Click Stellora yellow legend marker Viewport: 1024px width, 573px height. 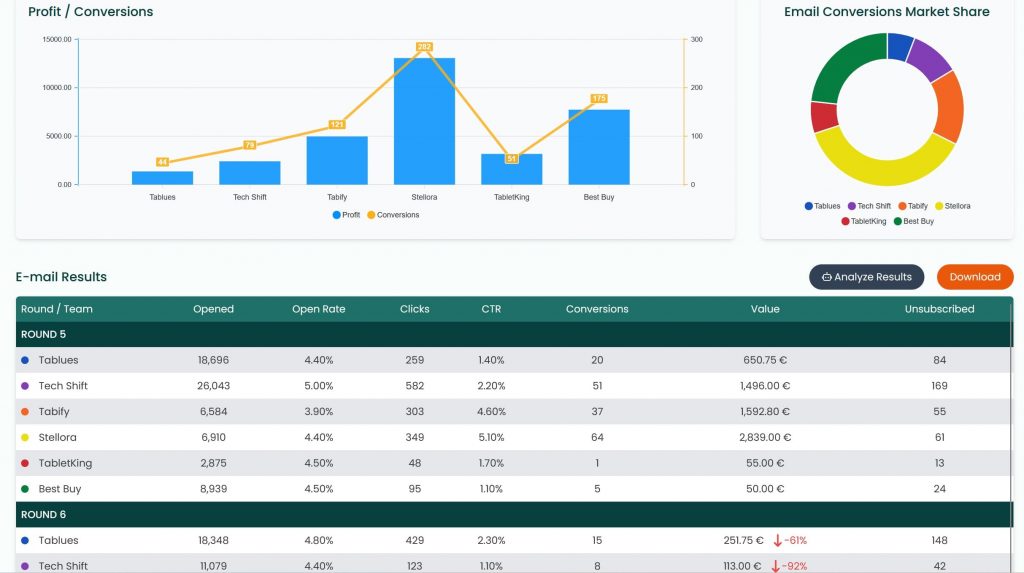coord(939,206)
